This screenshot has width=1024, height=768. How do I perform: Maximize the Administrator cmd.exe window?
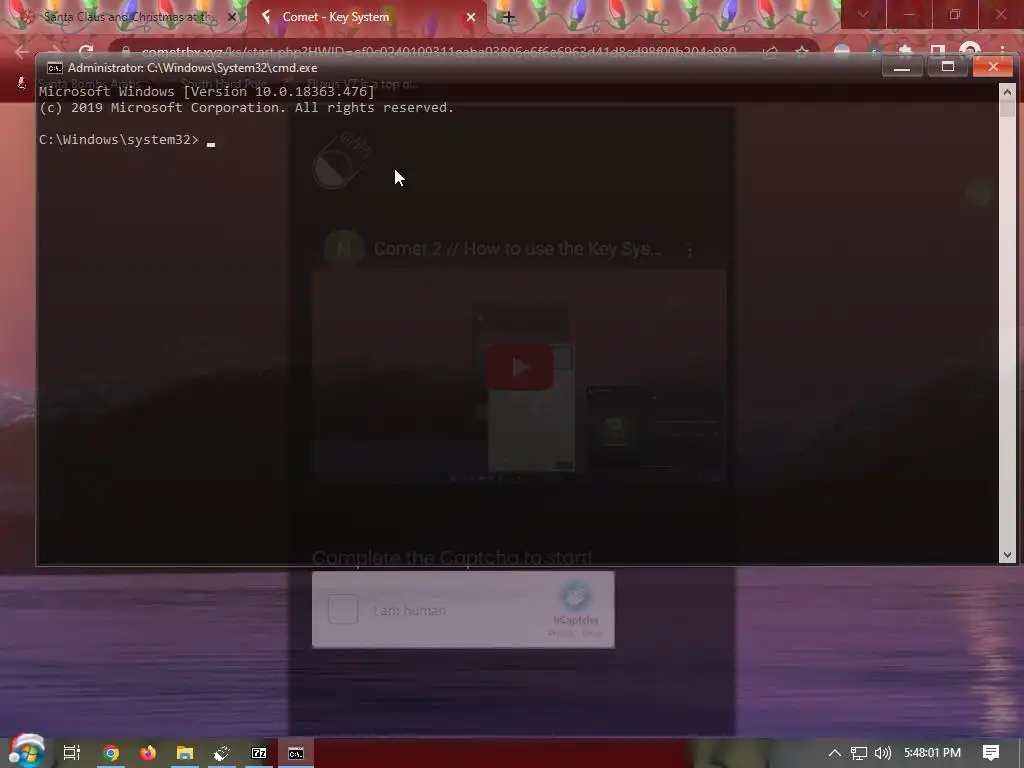(x=948, y=67)
